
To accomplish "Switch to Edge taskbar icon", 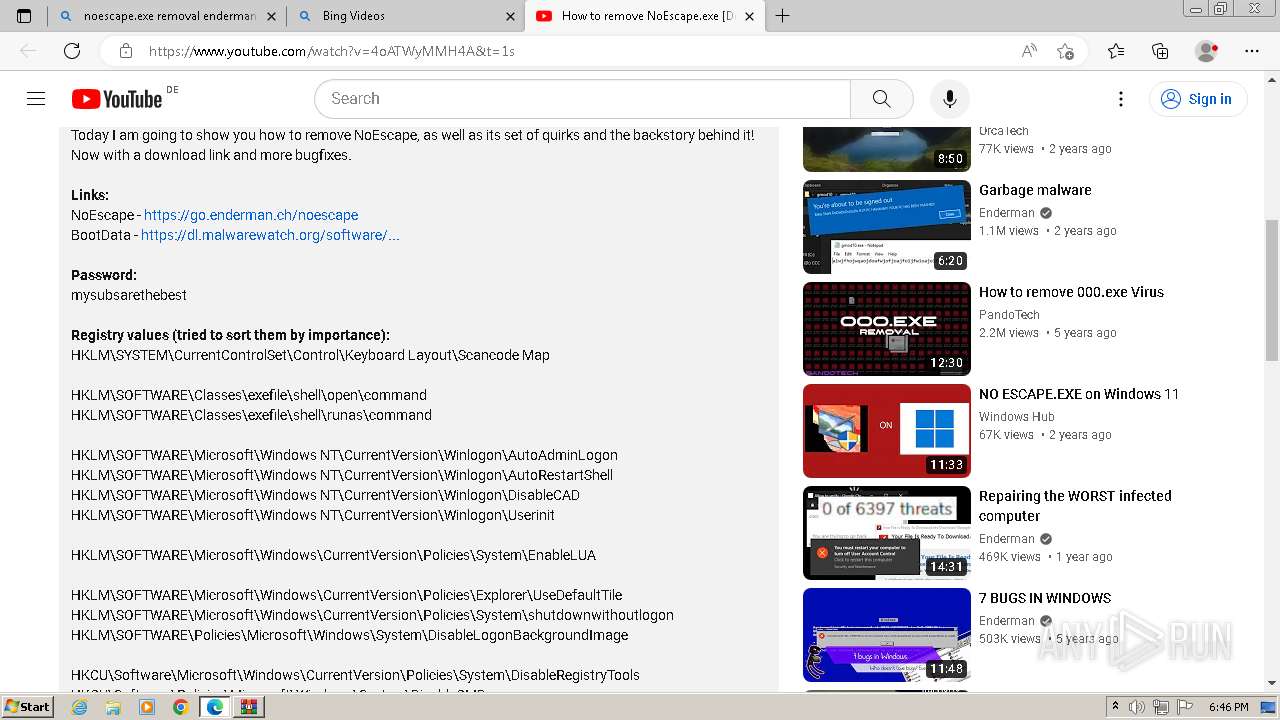I will tap(214, 707).
